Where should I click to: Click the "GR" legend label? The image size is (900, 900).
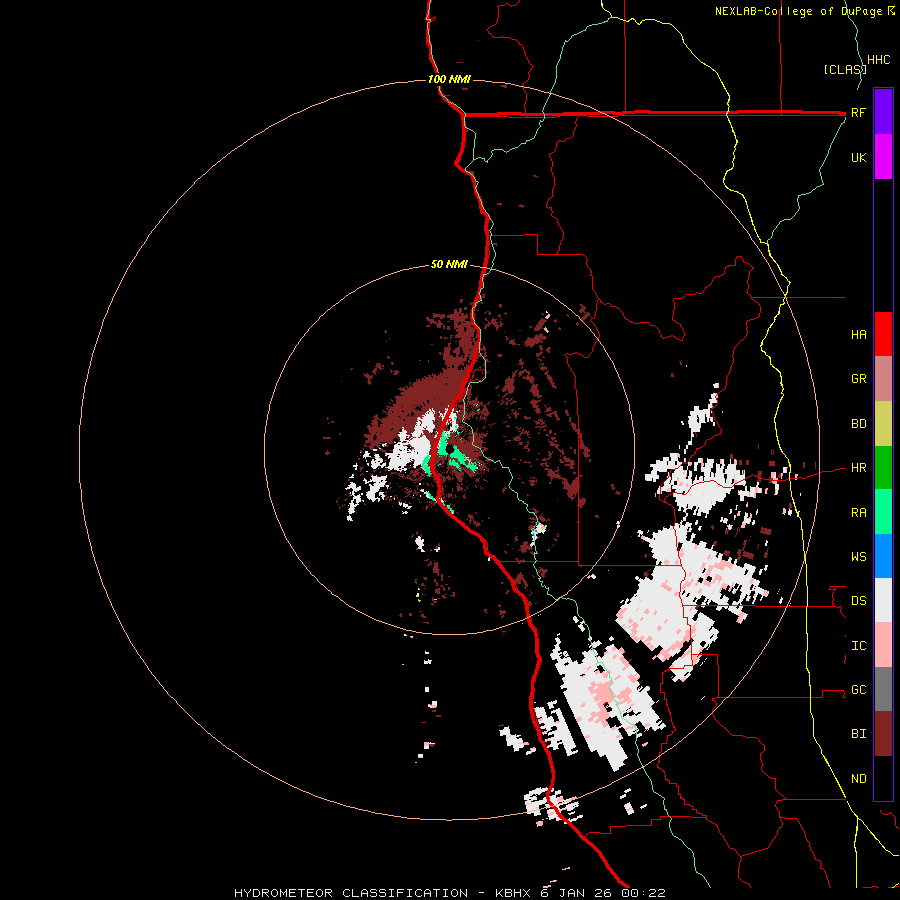point(858,379)
